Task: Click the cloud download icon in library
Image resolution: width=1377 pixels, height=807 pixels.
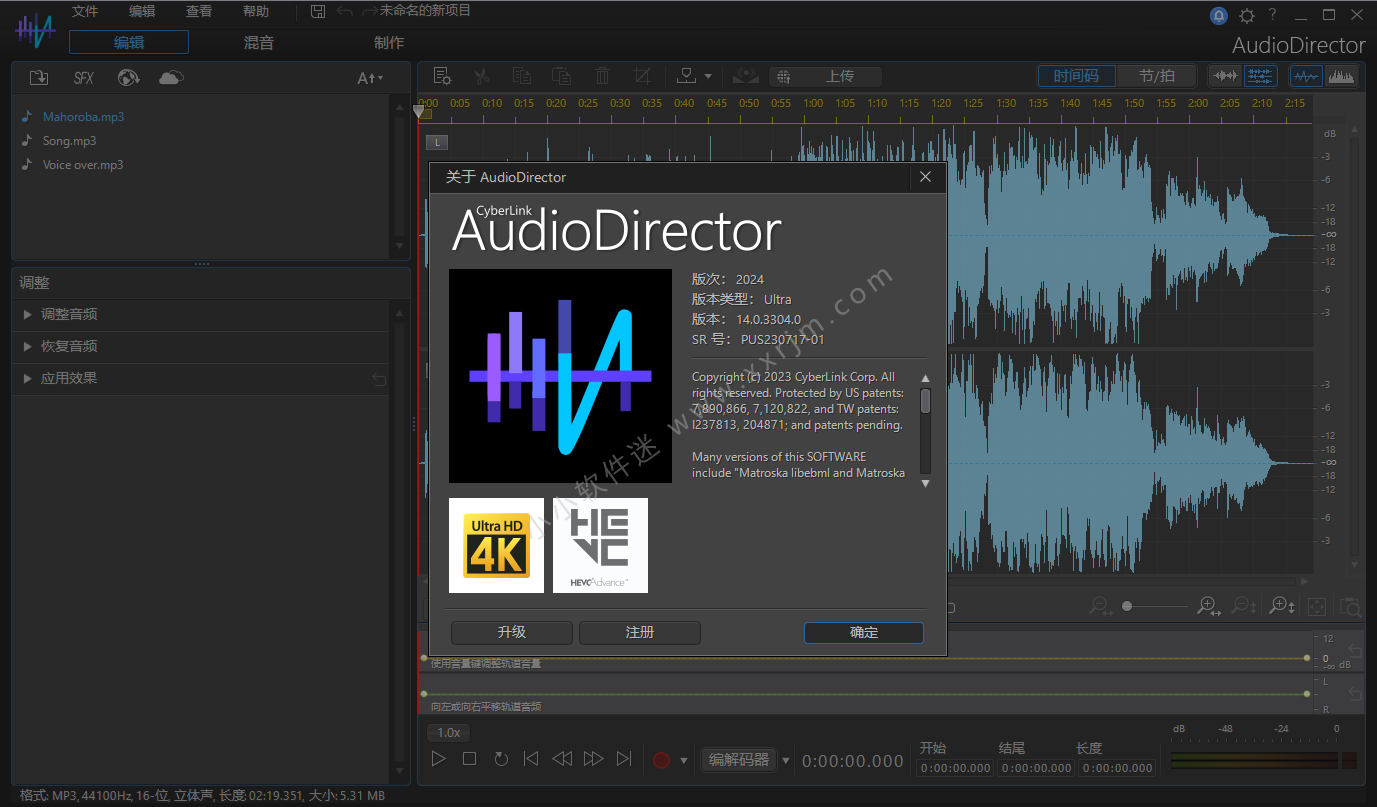Action: (172, 78)
